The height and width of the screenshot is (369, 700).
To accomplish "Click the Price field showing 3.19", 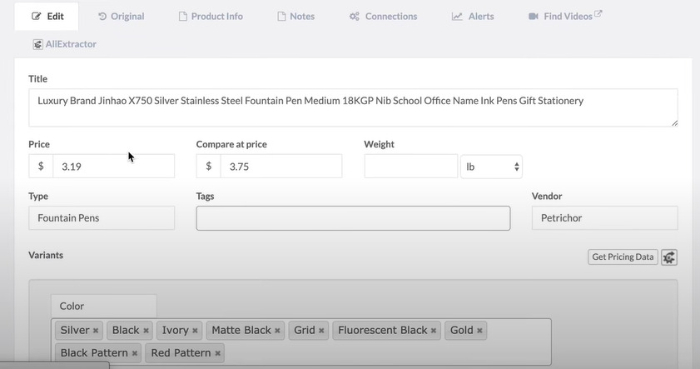I will pyautogui.click(x=113, y=166).
